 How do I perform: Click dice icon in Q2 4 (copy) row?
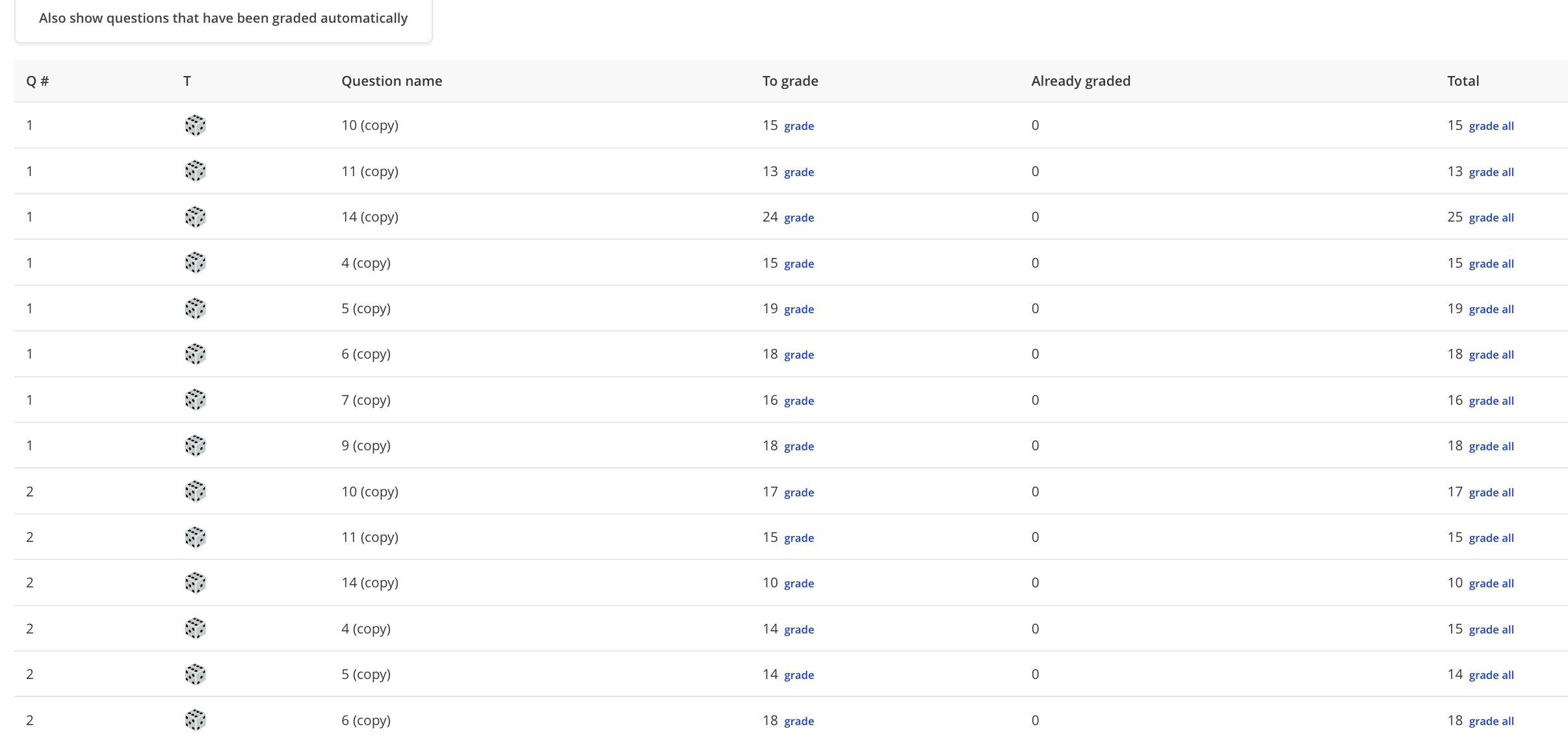[x=195, y=628]
